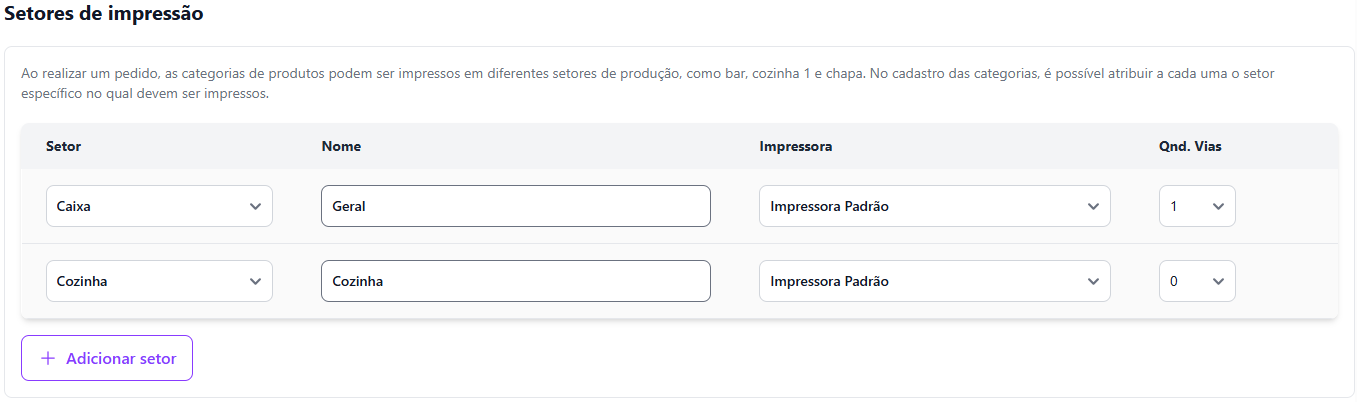This screenshot has width=1357, height=402.
Task: Click the Setores de impressão heading
Action: [104, 14]
